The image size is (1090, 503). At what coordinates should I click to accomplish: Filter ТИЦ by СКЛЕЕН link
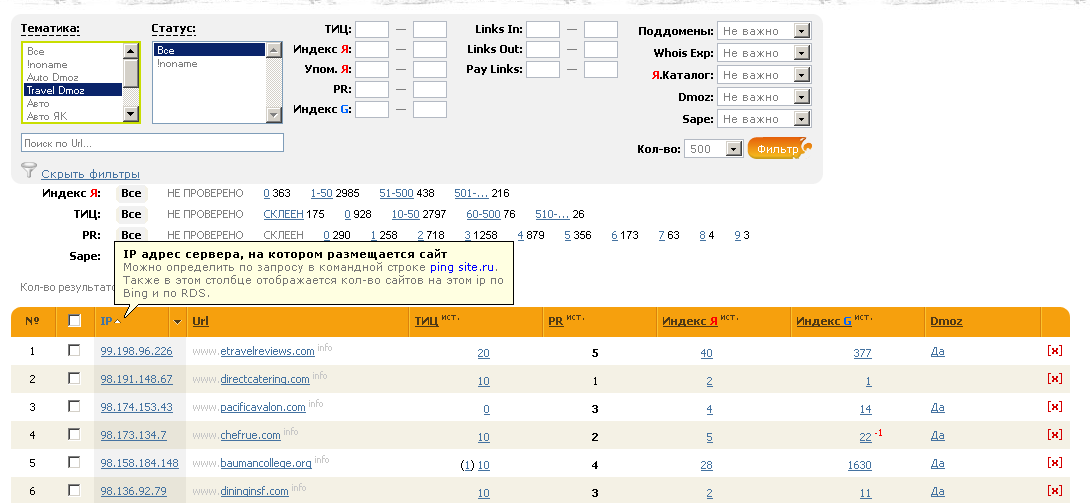click(283, 214)
